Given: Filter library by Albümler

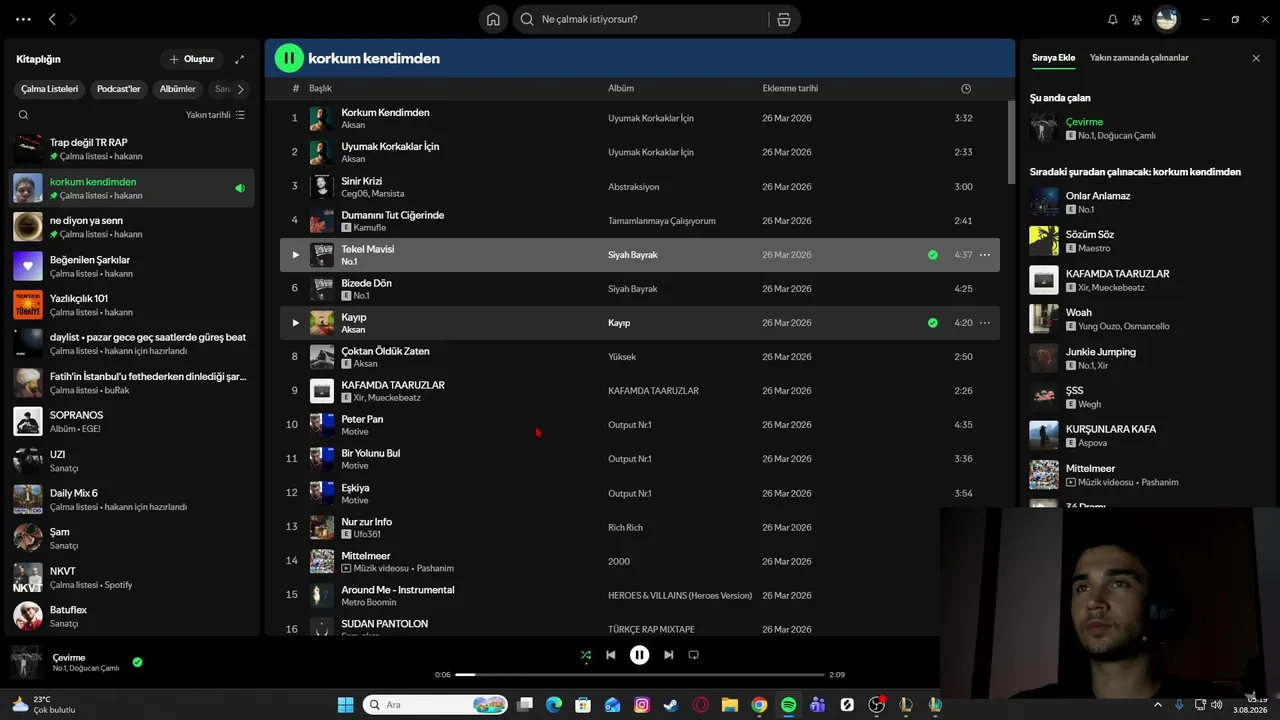Looking at the screenshot, I should coord(178,89).
